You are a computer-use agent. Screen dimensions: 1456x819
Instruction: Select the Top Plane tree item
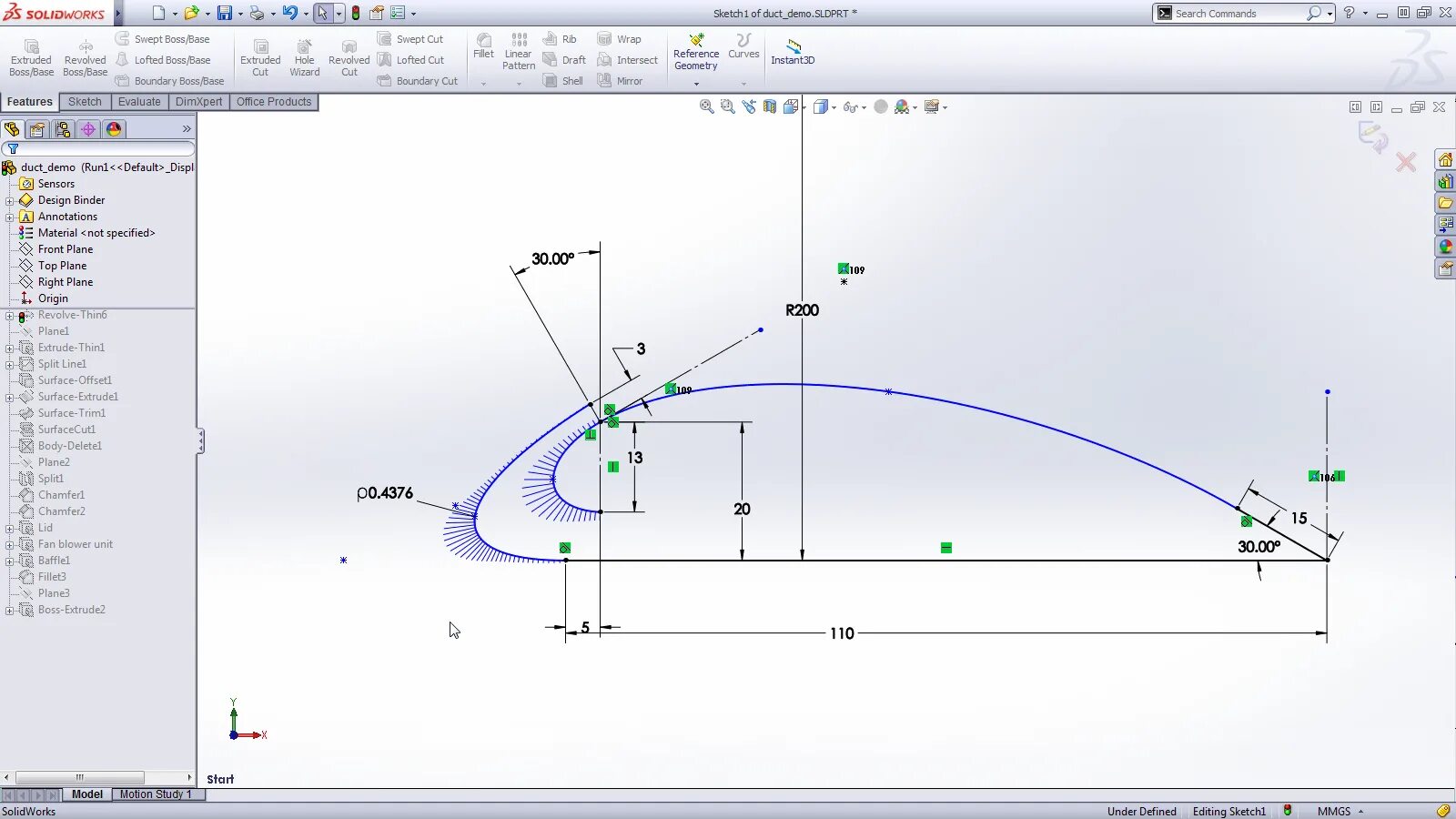point(62,266)
